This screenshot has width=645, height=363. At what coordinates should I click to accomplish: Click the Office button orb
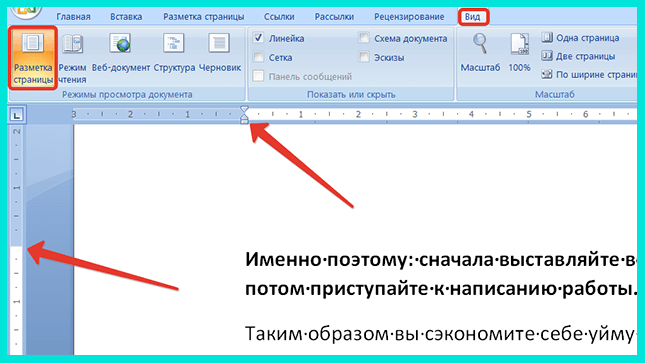coord(26,12)
